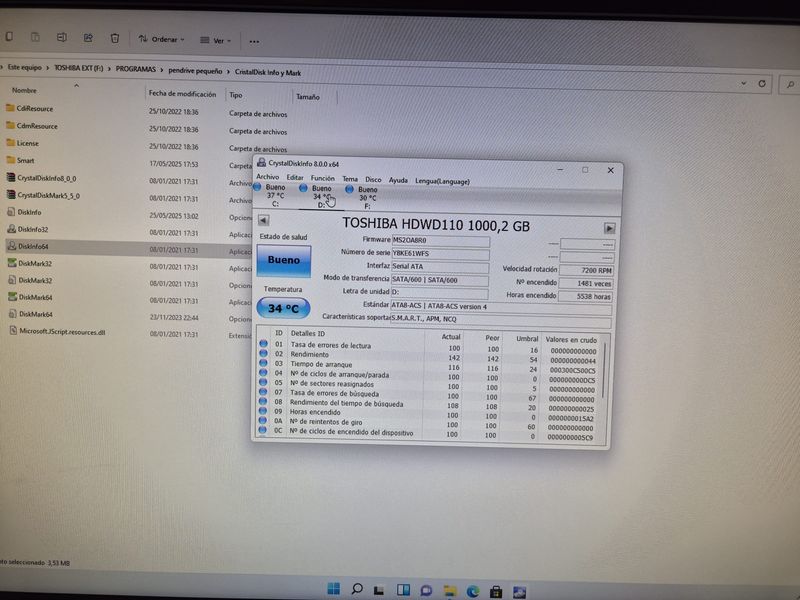Open the Ordenar dropdown in Explorer

pos(162,39)
